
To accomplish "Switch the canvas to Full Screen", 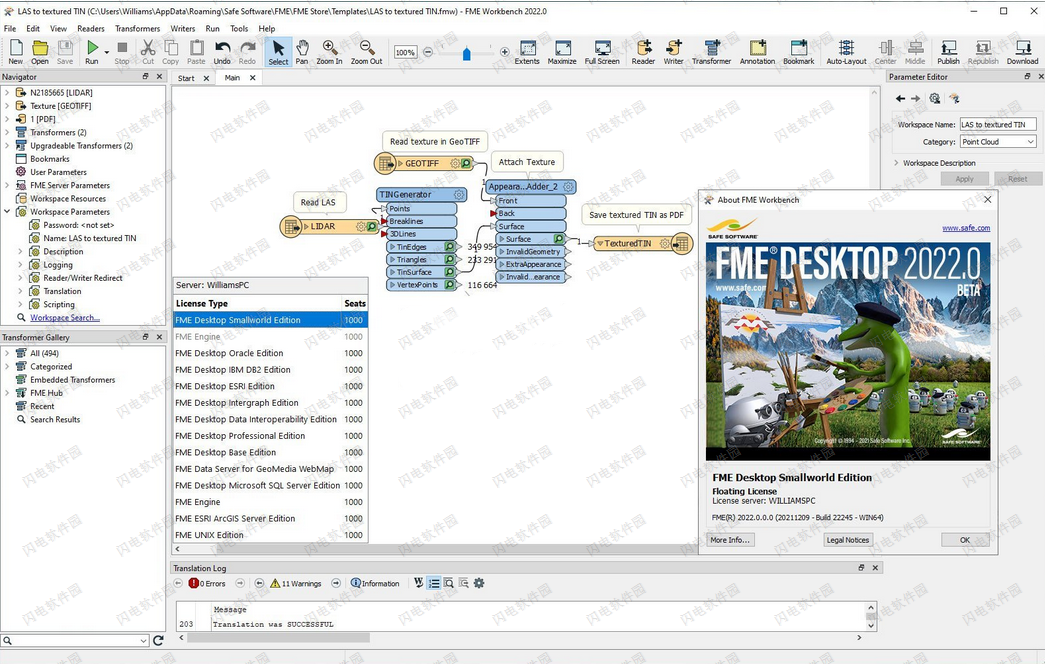I will pos(602,52).
